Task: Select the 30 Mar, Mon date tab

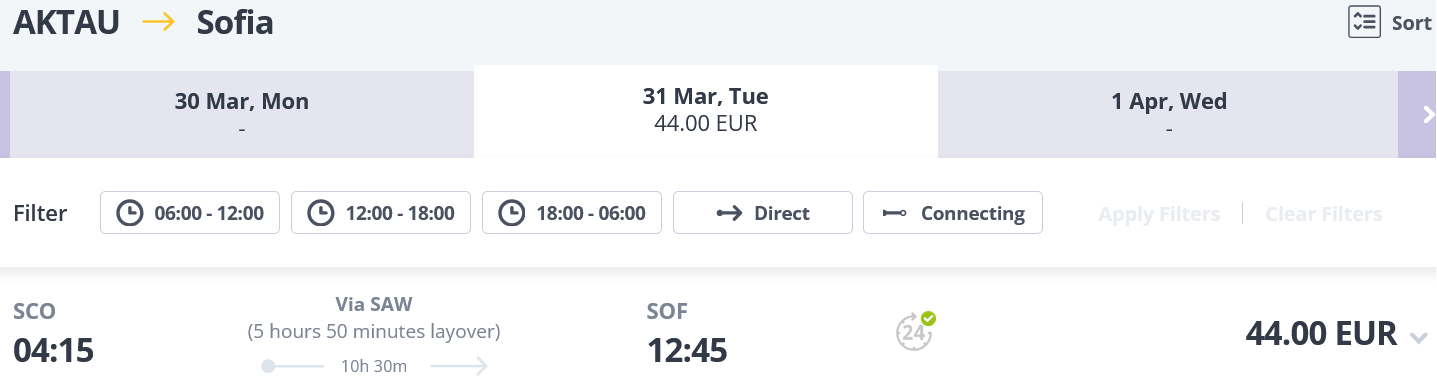Action: point(242,114)
